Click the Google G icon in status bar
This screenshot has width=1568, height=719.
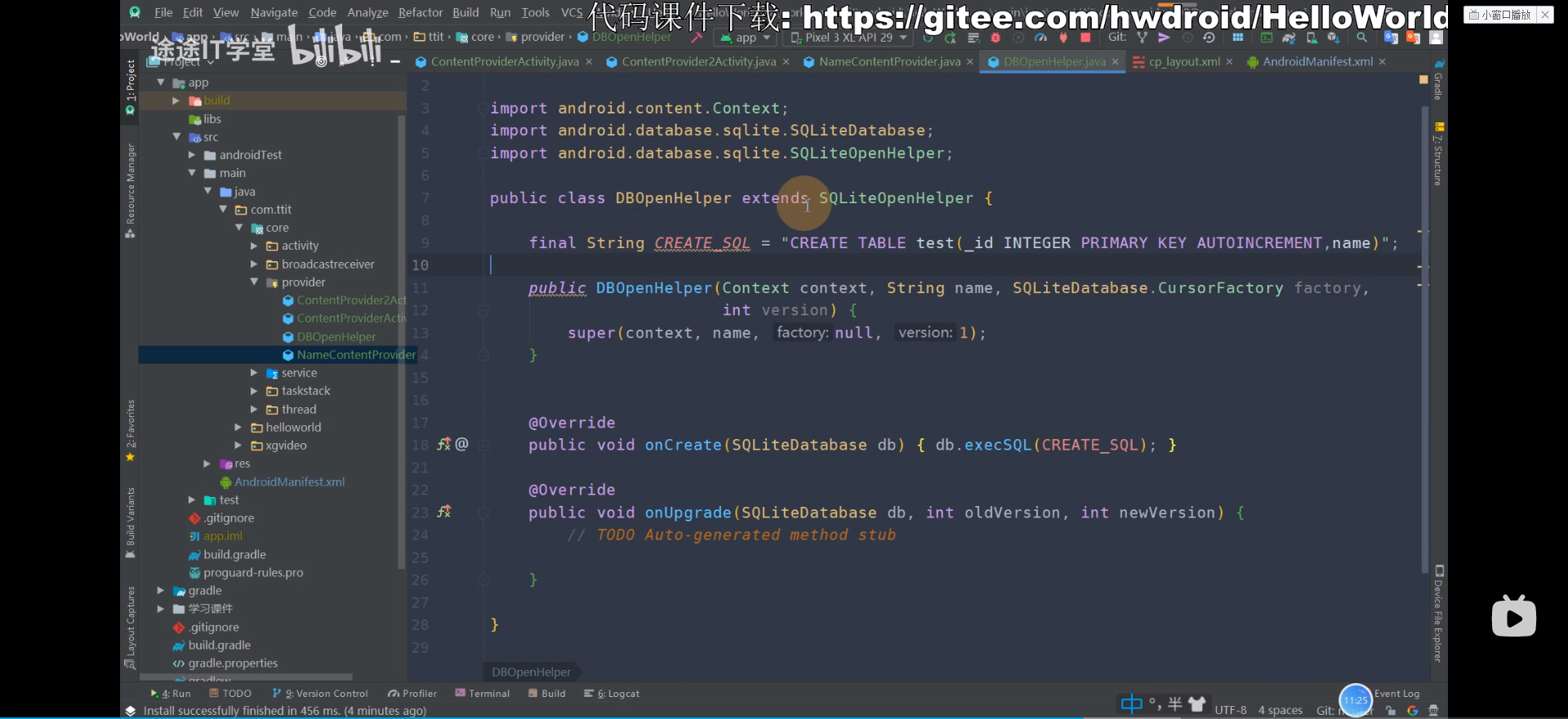point(1413,711)
